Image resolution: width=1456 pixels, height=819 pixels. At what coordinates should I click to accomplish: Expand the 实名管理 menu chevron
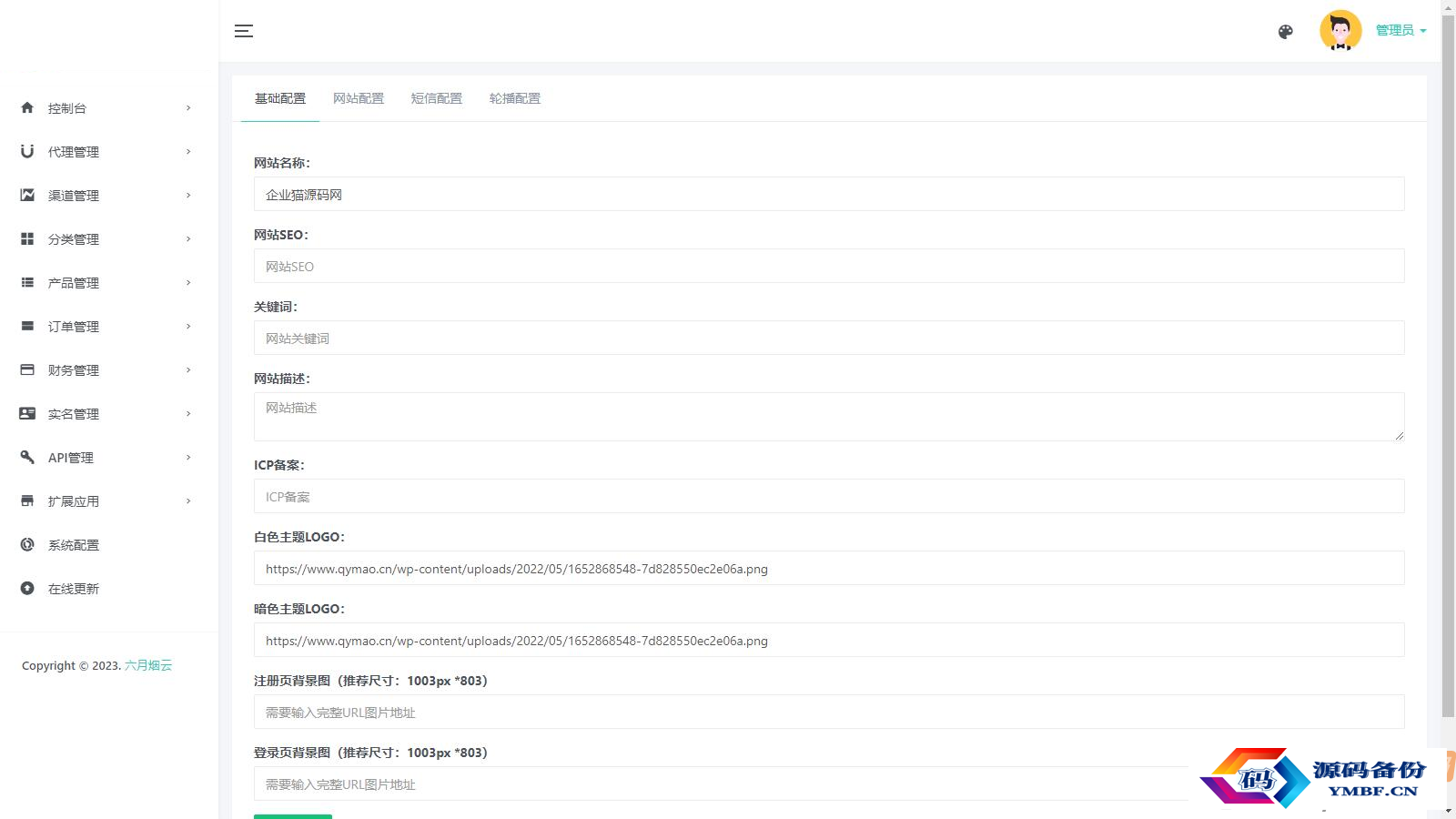(188, 414)
